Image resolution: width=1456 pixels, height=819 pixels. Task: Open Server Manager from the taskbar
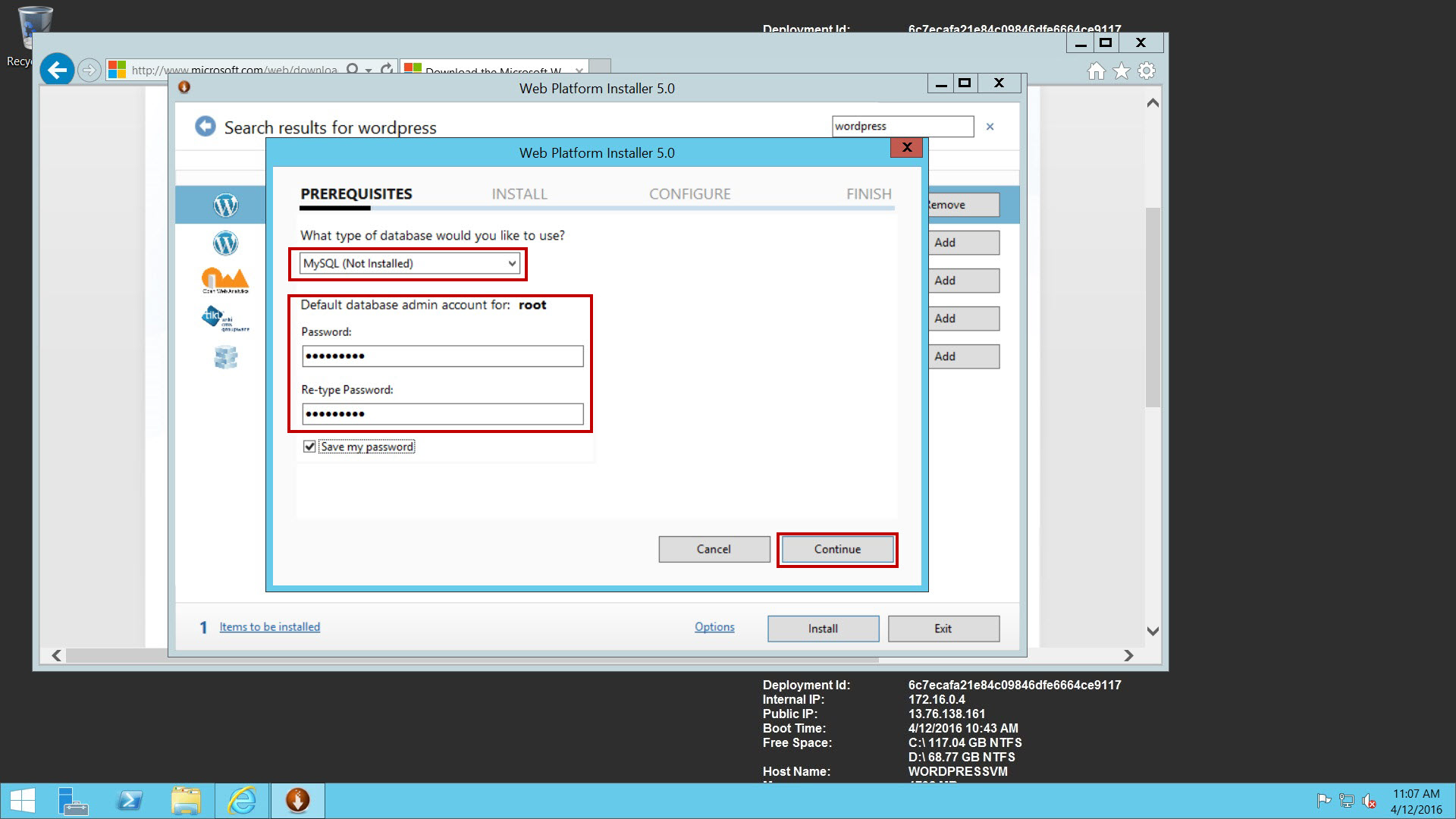73,801
